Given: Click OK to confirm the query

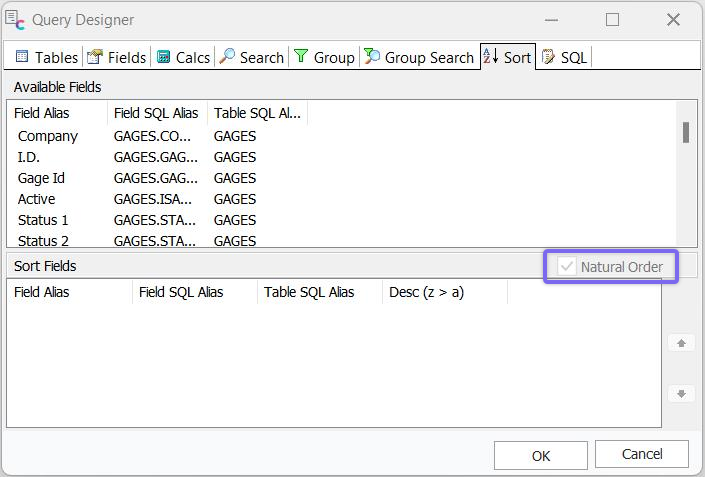Looking at the screenshot, I should (540, 455).
